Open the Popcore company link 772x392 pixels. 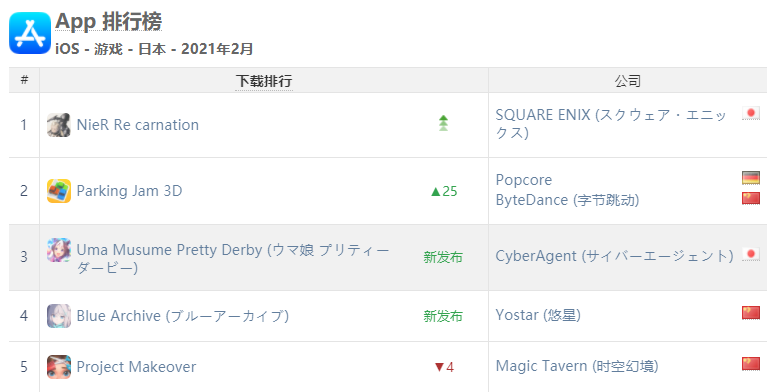point(524,180)
